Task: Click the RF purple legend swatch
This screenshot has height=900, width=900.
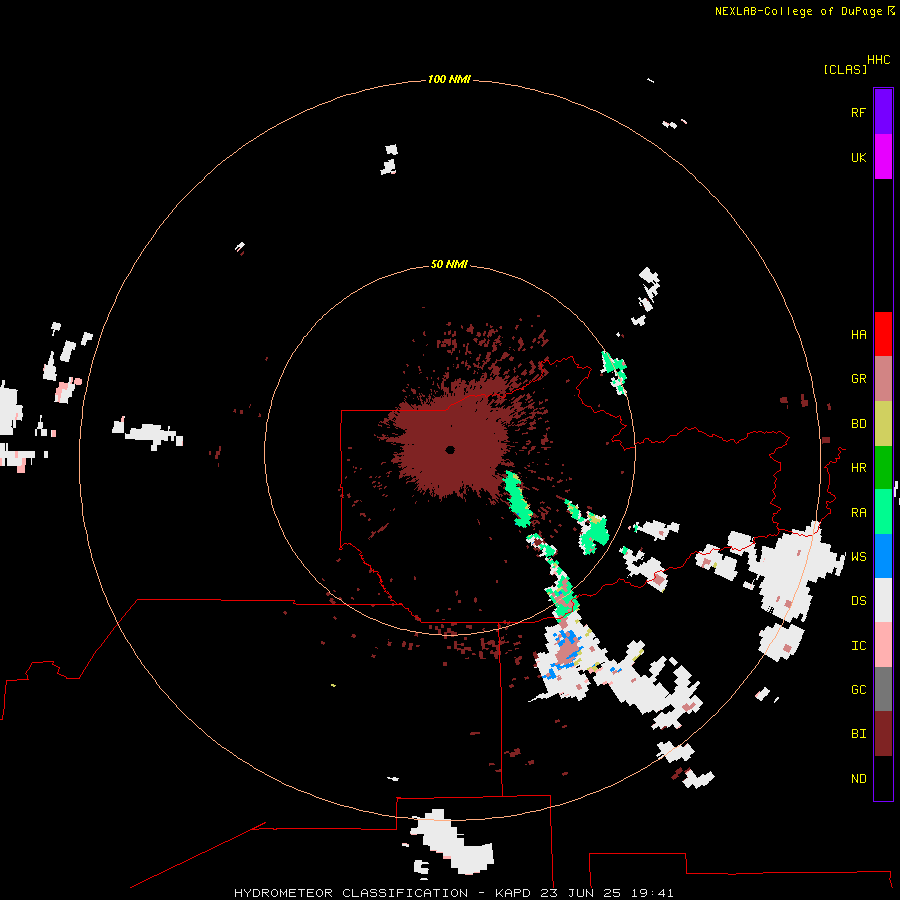Action: click(x=883, y=112)
